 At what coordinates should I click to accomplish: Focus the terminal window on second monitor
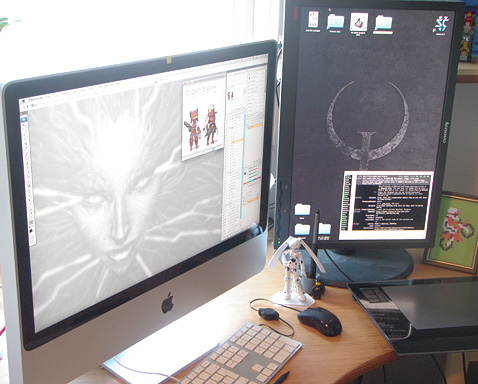(386, 206)
